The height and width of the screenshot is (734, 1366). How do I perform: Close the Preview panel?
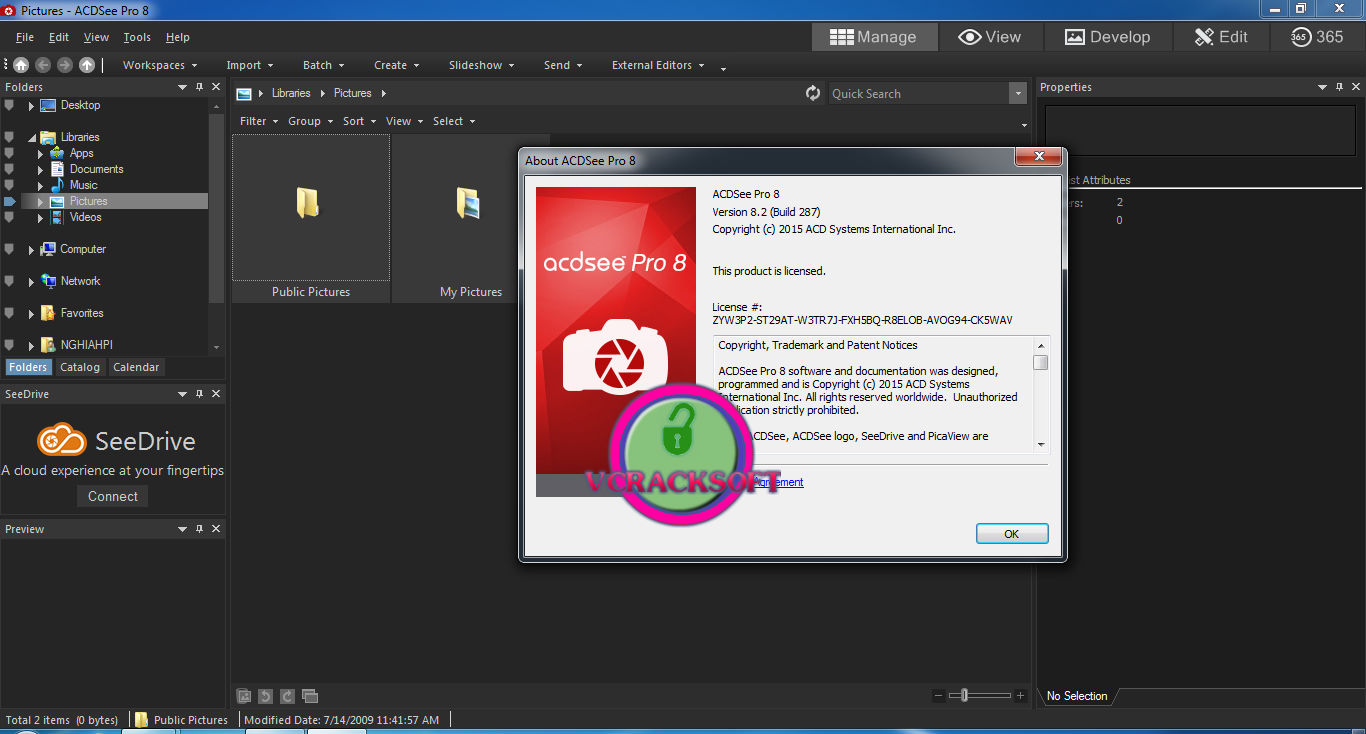pos(216,529)
